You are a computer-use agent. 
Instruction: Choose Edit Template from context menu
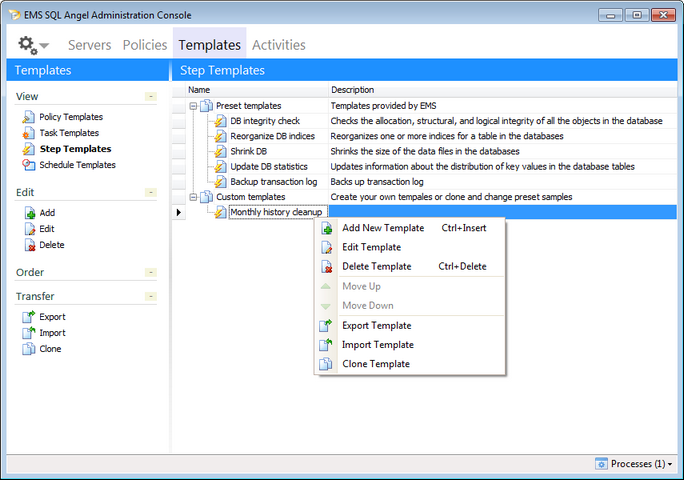pyautogui.click(x=410, y=247)
